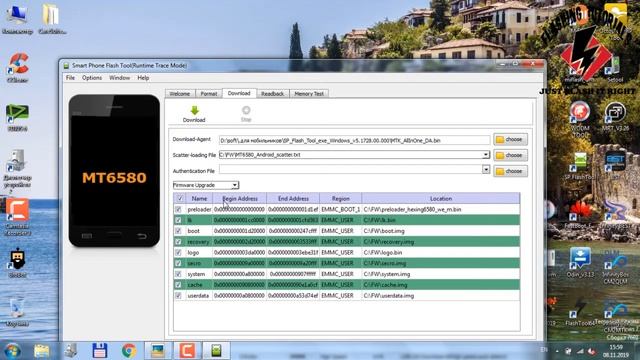The width and height of the screenshot is (640, 360).
Task: Click choose button for Download-Agent
Action: coord(510,140)
